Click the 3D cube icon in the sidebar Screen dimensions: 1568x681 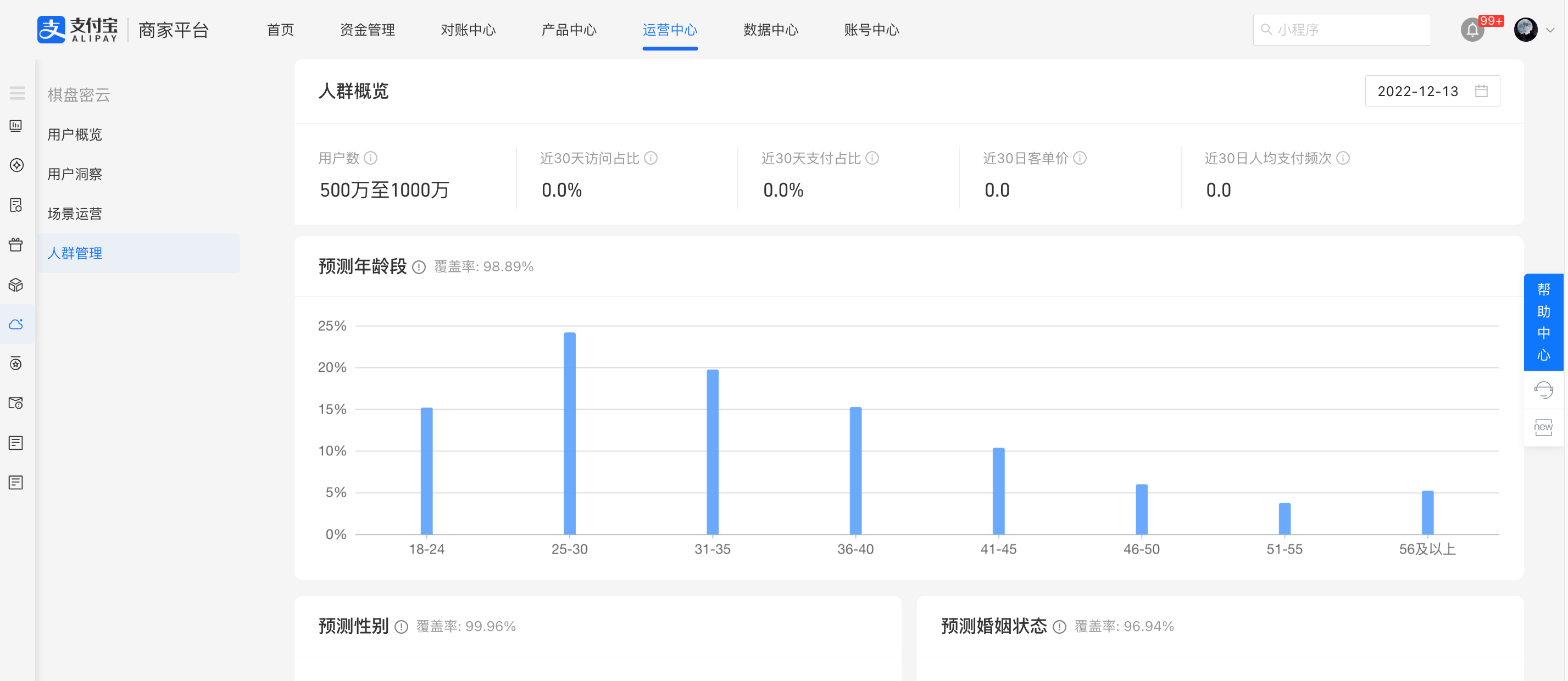pyautogui.click(x=16, y=285)
